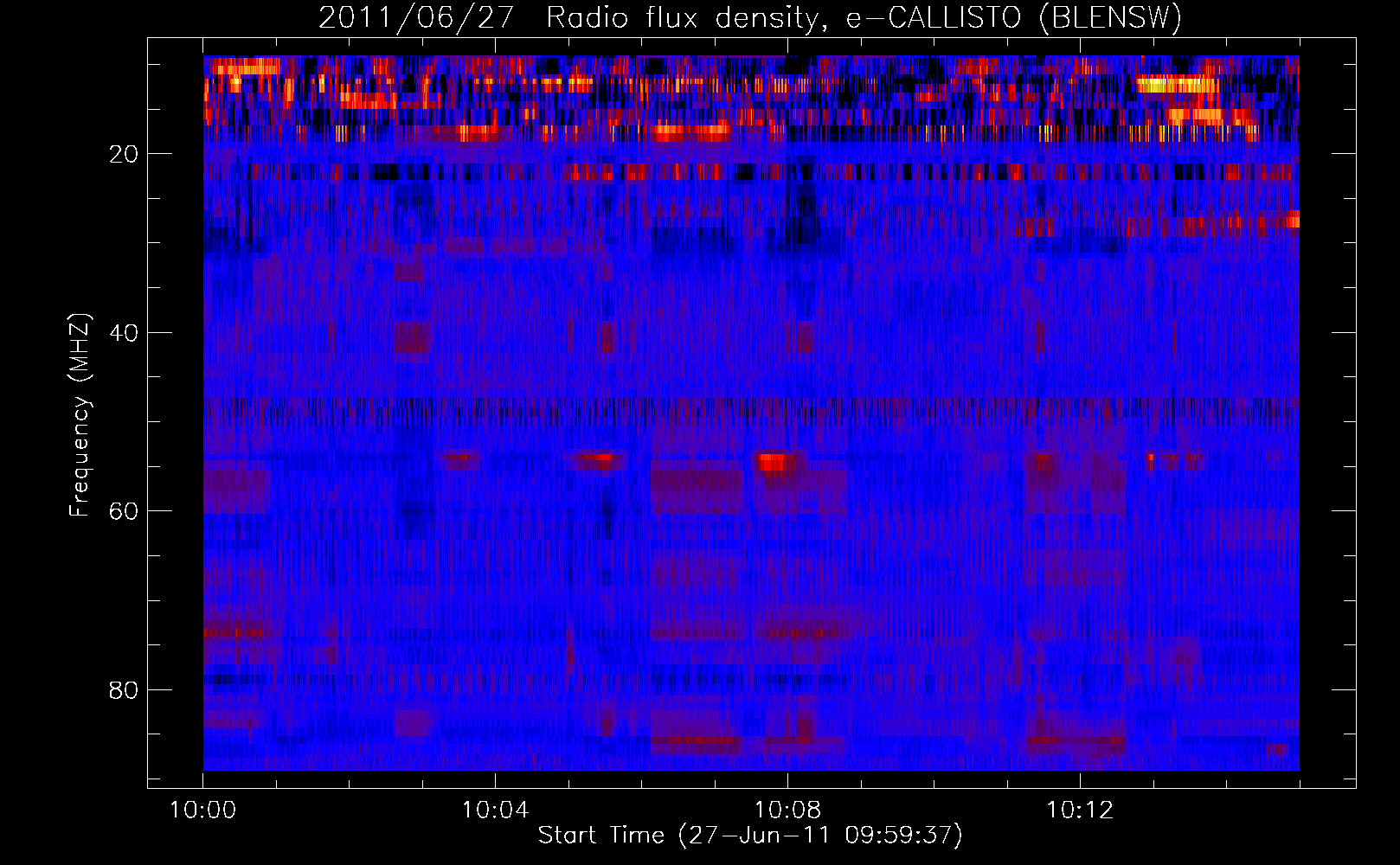
Task: Click the 10:00 time tick label
Action: pyautogui.click(x=202, y=811)
